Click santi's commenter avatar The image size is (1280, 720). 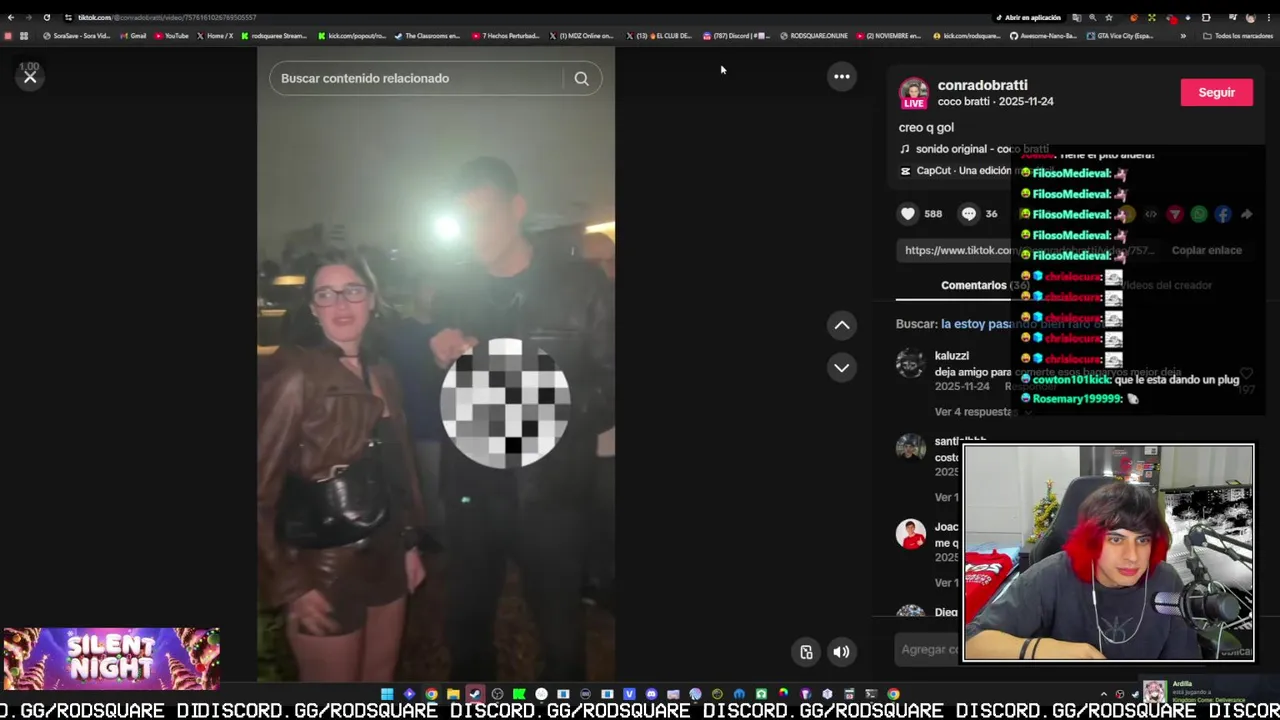[x=910, y=447]
